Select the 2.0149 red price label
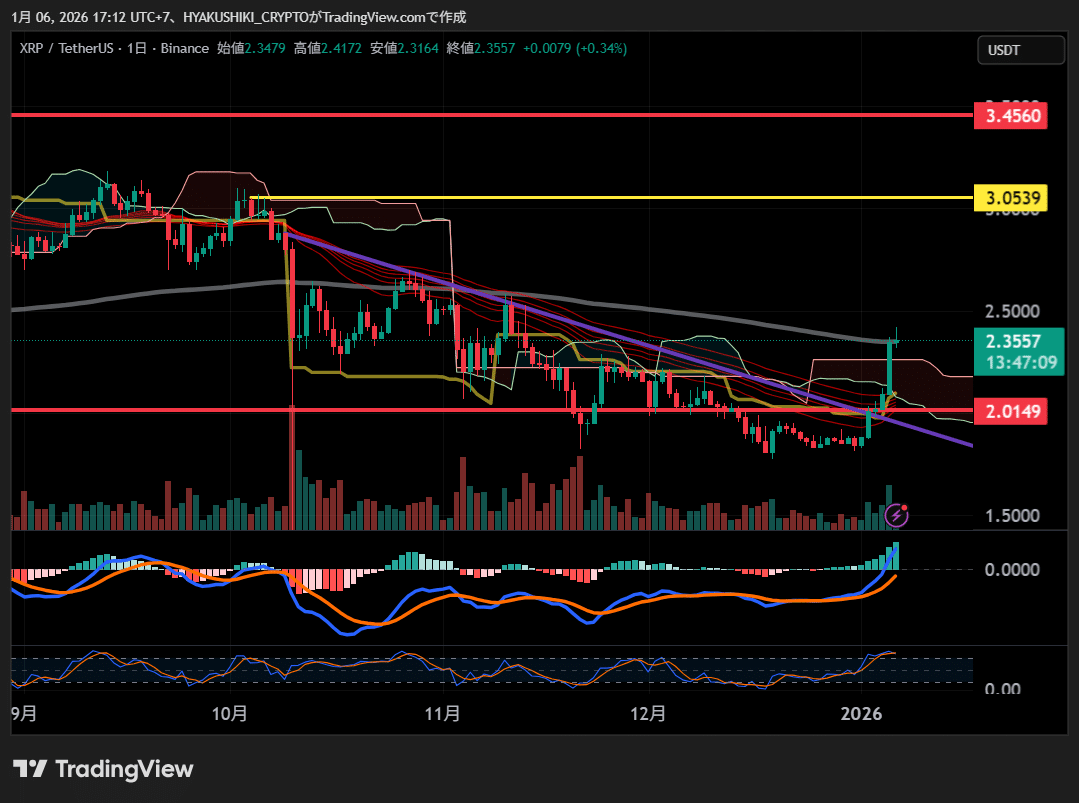This screenshot has width=1079, height=803. 1011,411
